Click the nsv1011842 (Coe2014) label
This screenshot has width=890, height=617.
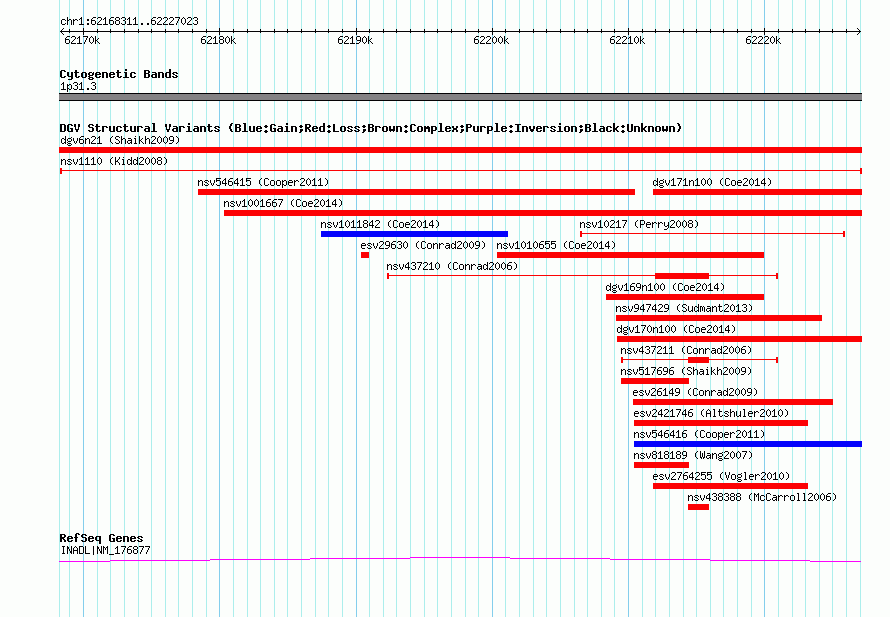(x=380, y=224)
